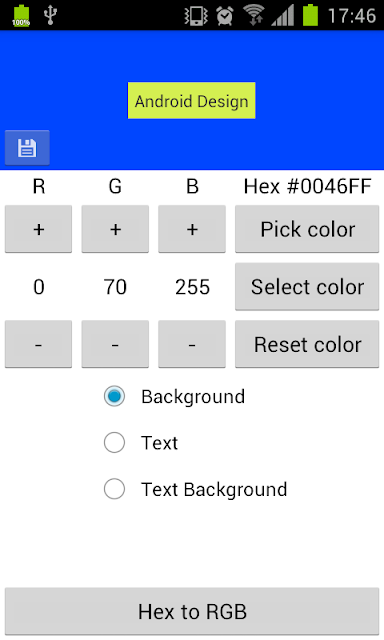The width and height of the screenshot is (384, 640).
Task: Tap the alarm clock status icon
Action: coord(225,16)
